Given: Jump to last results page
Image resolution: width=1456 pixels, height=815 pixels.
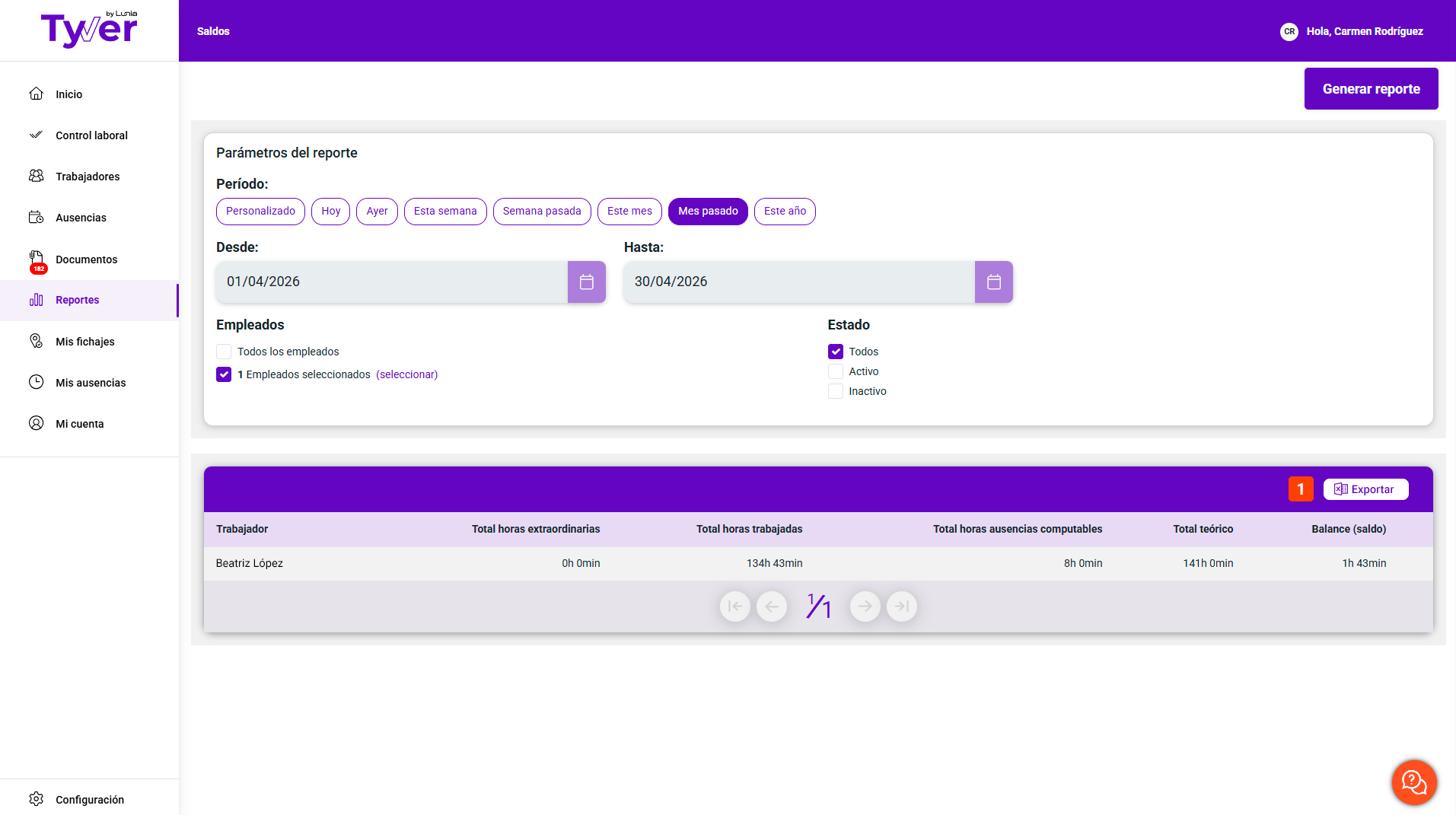Looking at the screenshot, I should point(902,606).
